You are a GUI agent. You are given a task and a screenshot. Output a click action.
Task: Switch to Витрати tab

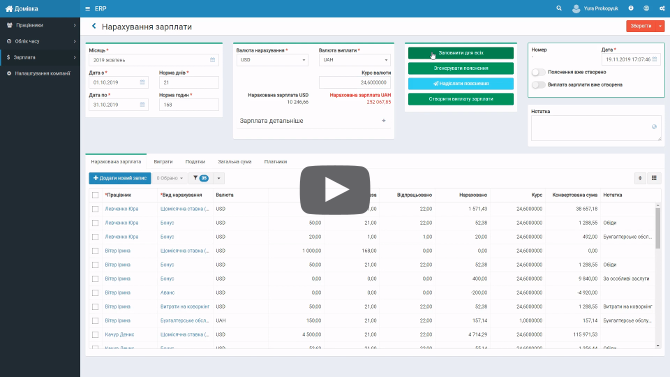pyautogui.click(x=163, y=162)
